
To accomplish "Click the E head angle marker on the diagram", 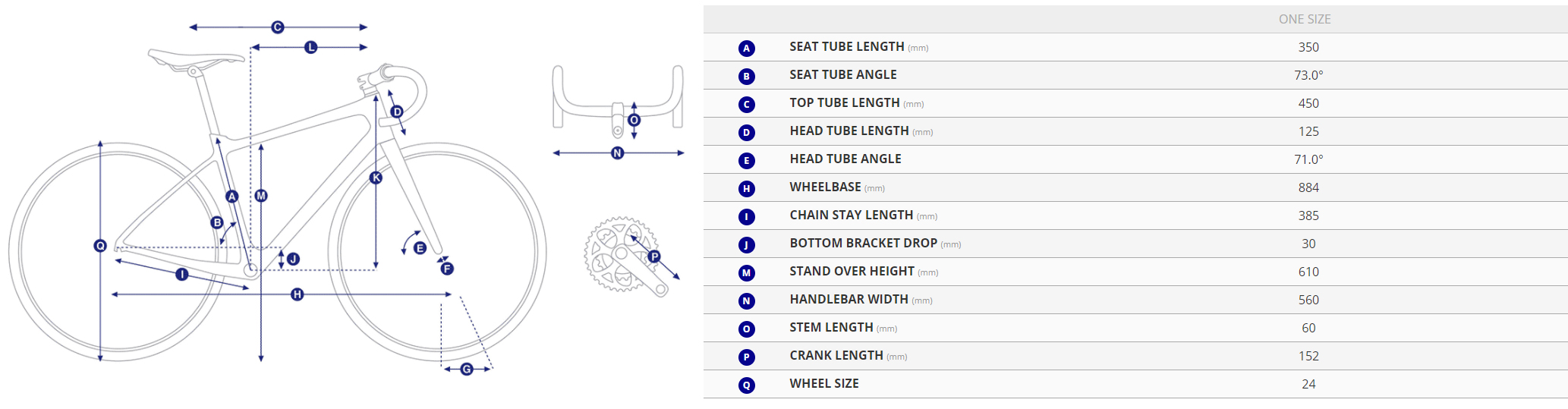I will point(420,248).
